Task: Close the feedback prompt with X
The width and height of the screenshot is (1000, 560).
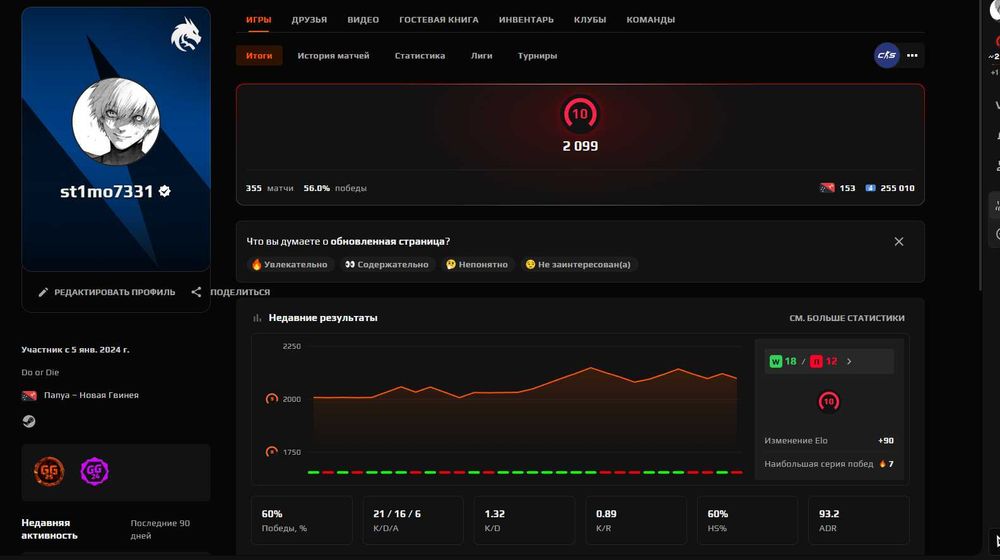Action: 899,241
